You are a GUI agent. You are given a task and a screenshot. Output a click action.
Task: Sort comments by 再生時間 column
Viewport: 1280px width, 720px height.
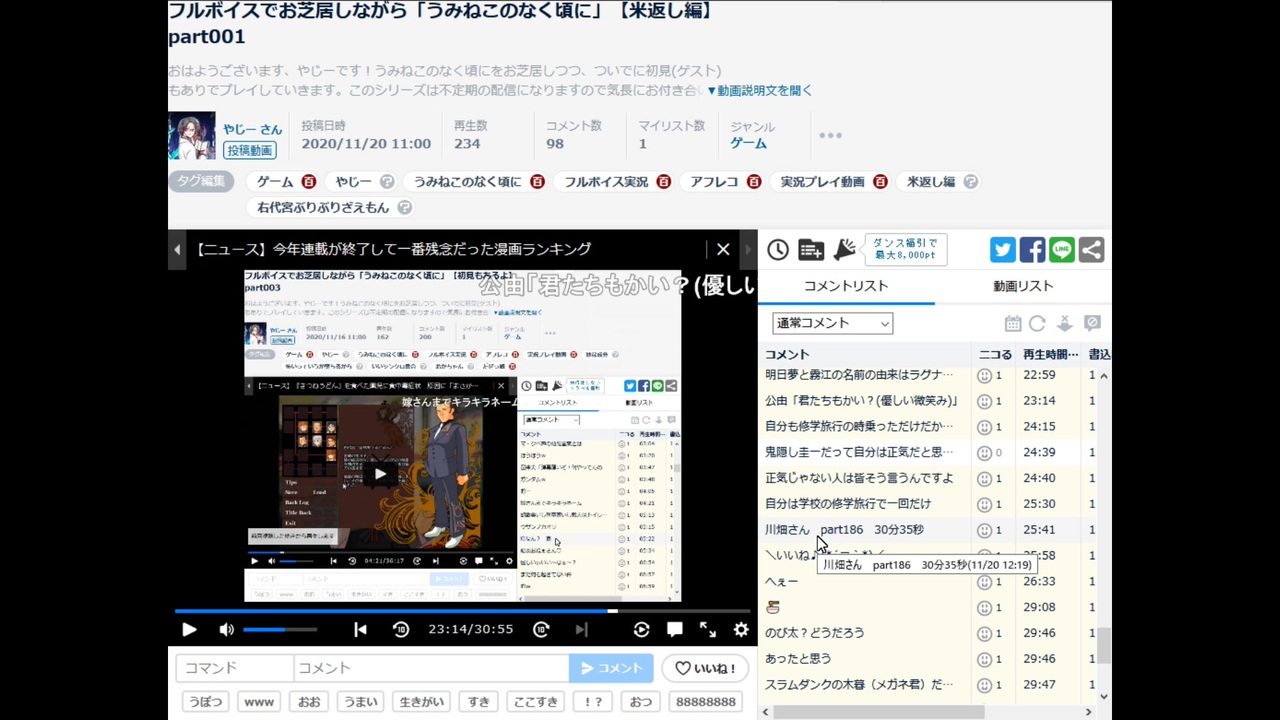pos(1051,354)
